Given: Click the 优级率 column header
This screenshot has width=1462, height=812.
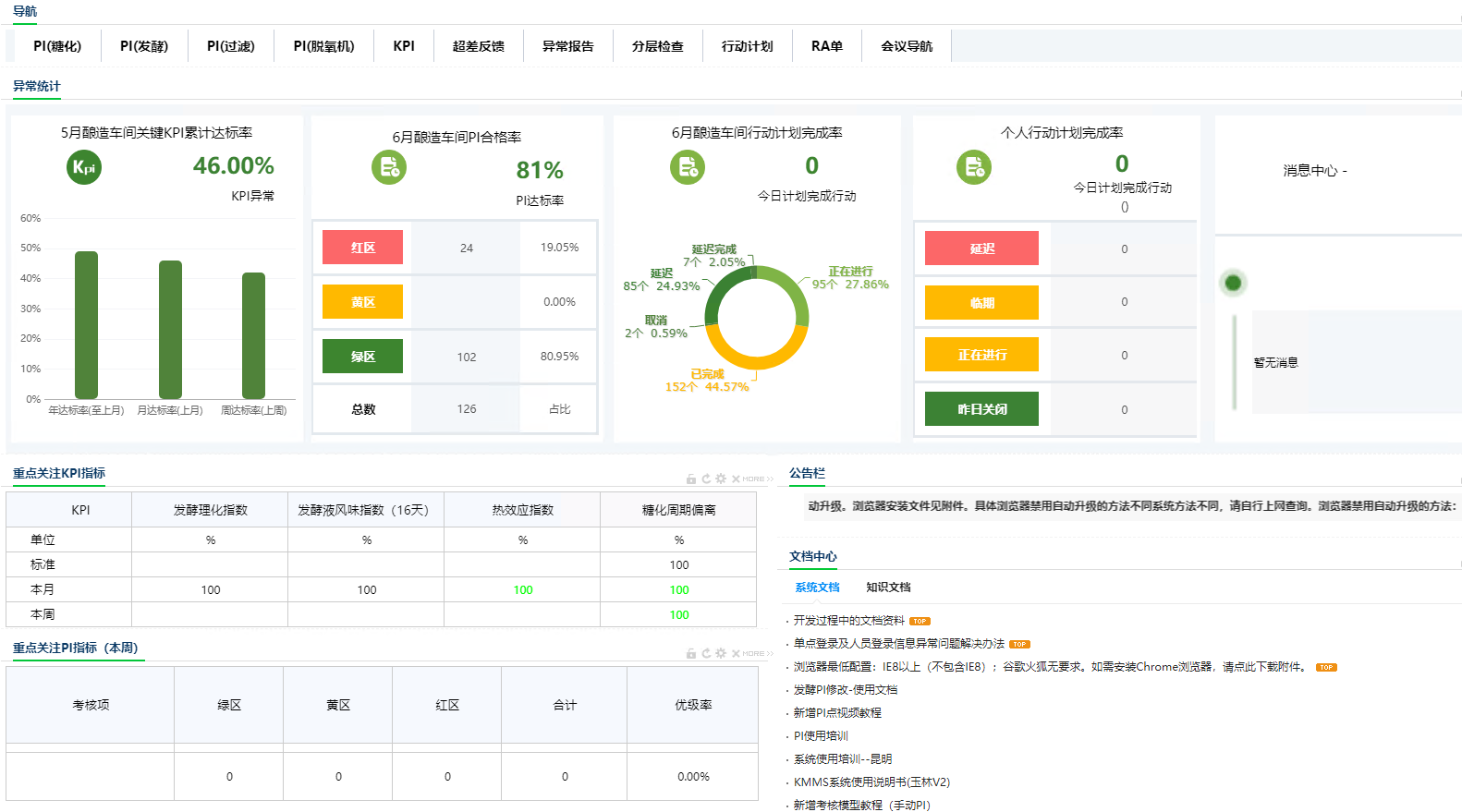Looking at the screenshot, I should [693, 705].
